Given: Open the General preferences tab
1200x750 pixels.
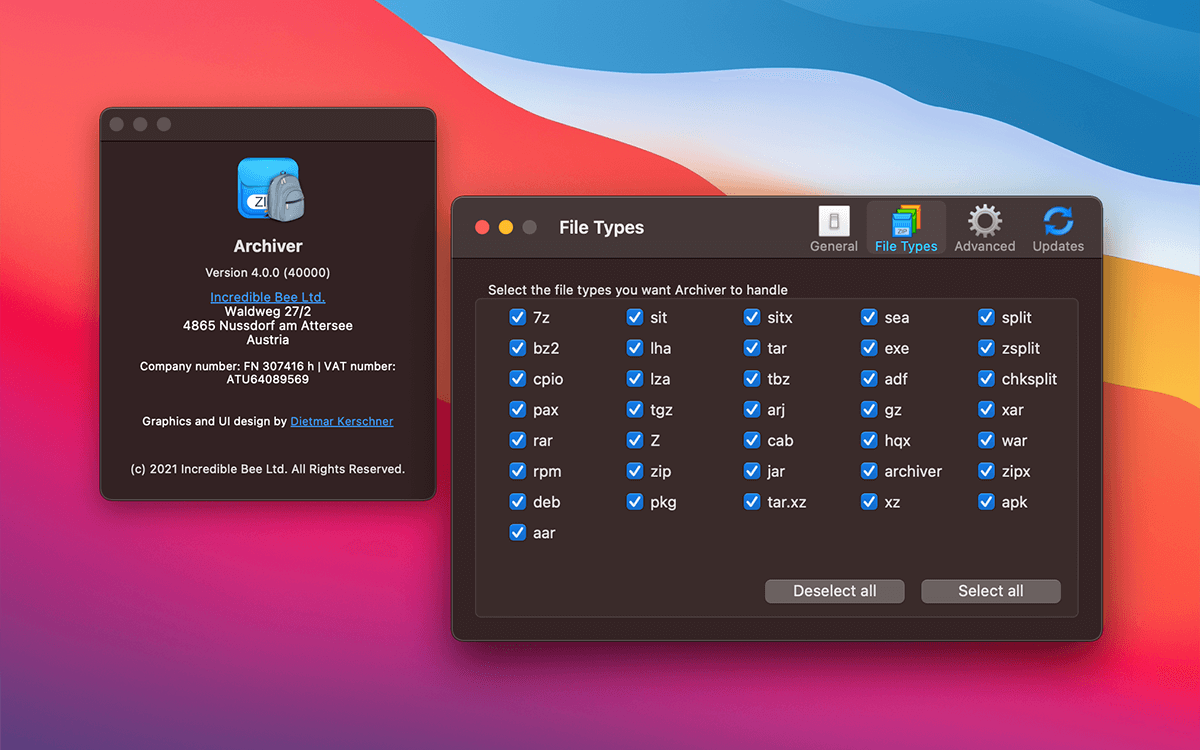Looking at the screenshot, I should (834, 229).
